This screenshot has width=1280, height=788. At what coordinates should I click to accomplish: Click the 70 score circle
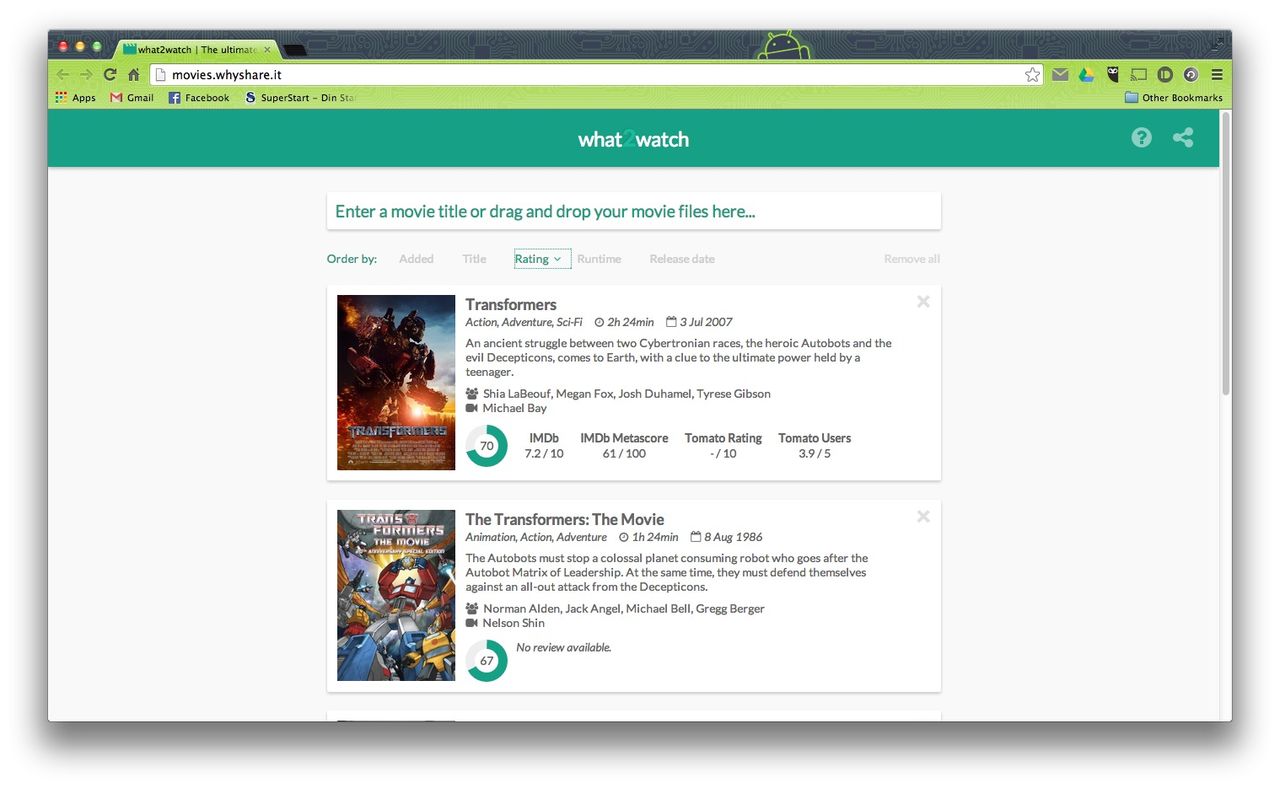(486, 446)
